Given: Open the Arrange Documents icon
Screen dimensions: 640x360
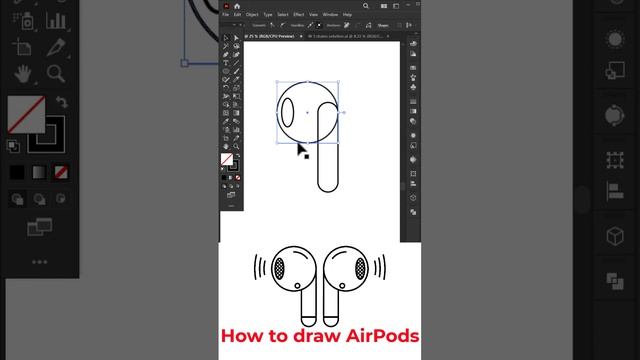Looking at the screenshot, I should click(384, 6).
